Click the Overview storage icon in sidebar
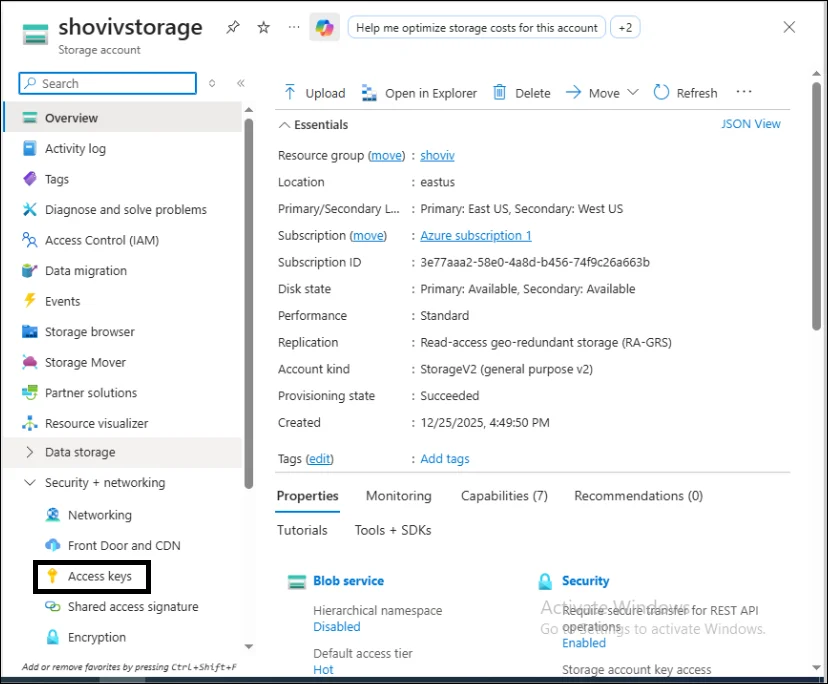Image resolution: width=828 pixels, height=684 pixels. (x=30, y=118)
